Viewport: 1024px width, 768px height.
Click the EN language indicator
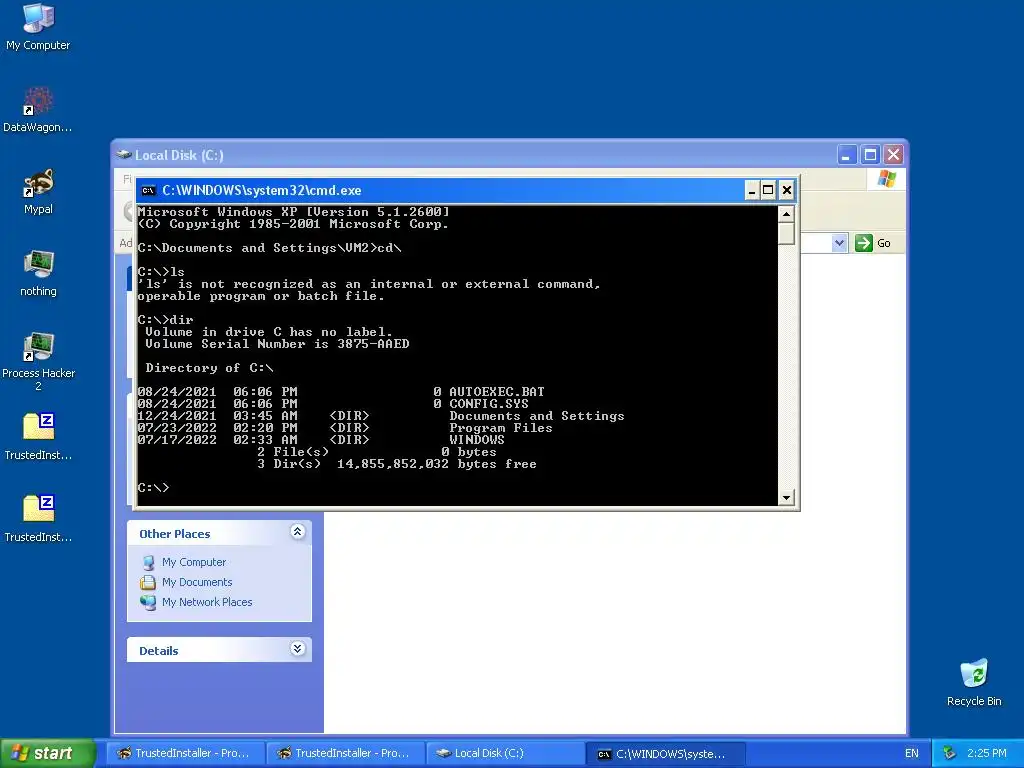pos(912,753)
